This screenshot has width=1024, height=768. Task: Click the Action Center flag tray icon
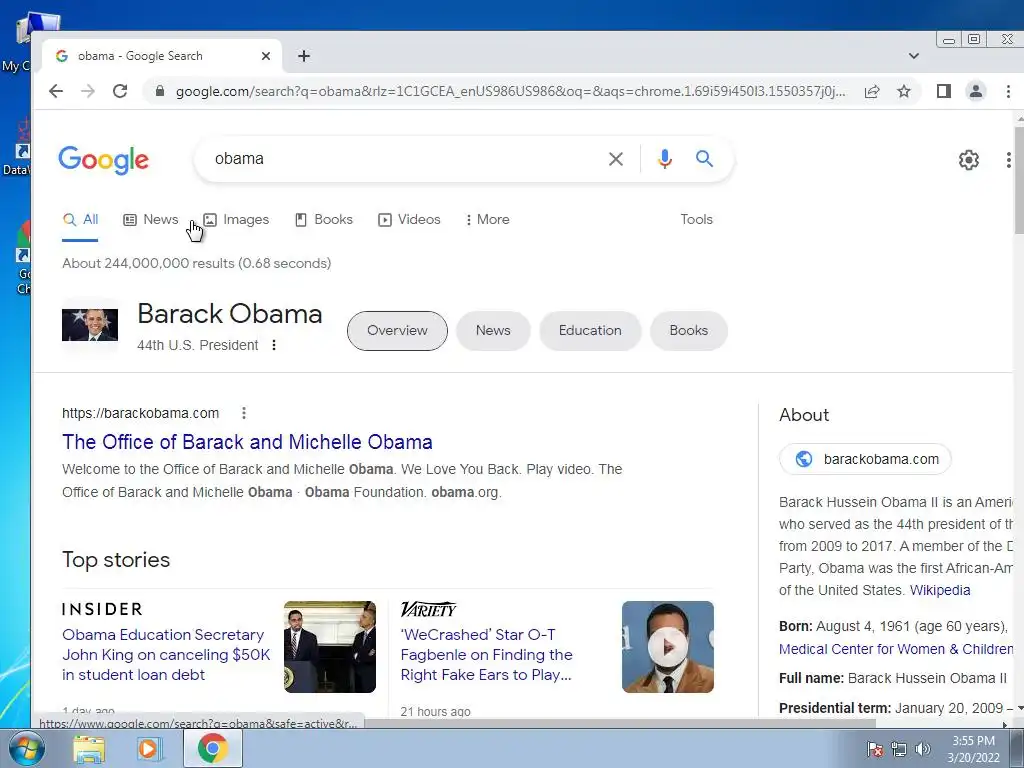(875, 750)
